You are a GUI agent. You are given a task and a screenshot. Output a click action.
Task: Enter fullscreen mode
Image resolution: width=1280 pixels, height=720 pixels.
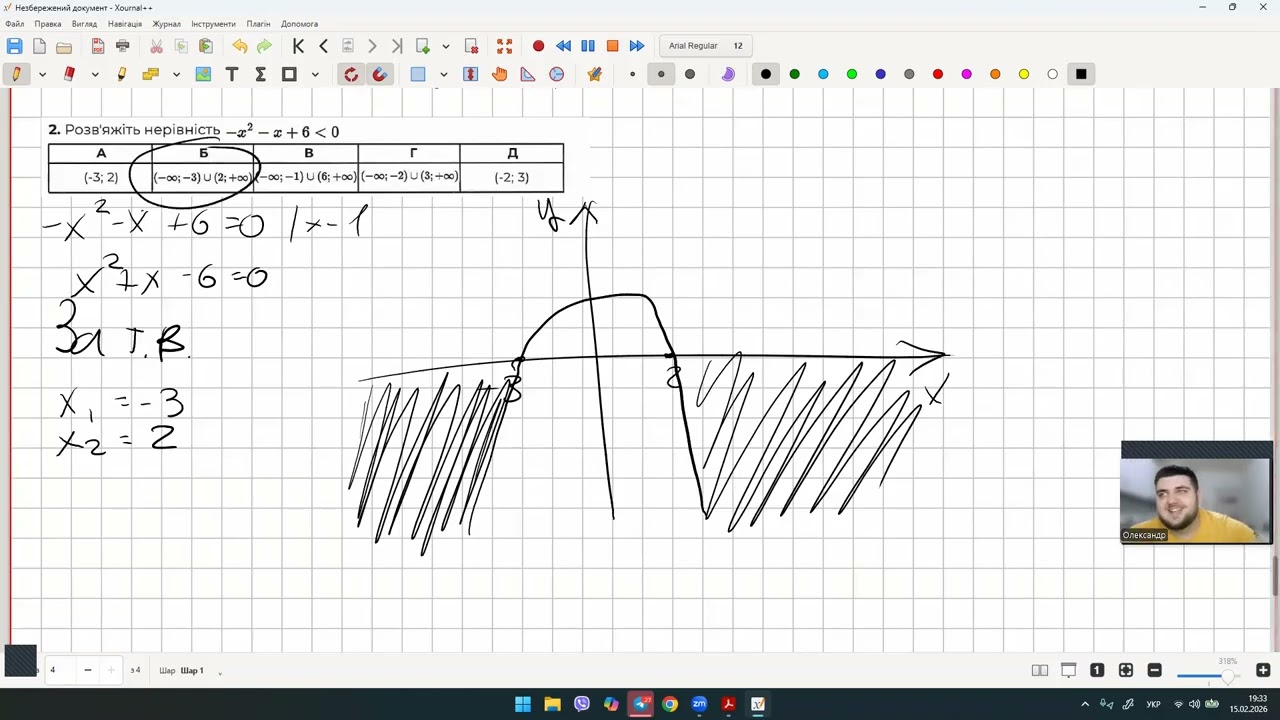(505, 46)
